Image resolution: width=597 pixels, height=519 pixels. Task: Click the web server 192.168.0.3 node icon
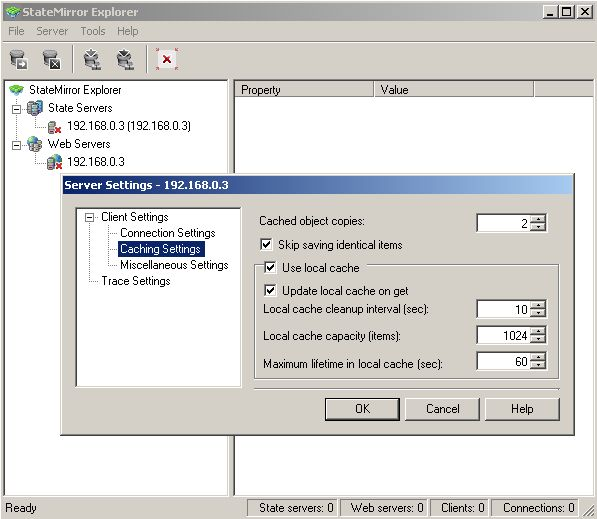click(x=54, y=162)
